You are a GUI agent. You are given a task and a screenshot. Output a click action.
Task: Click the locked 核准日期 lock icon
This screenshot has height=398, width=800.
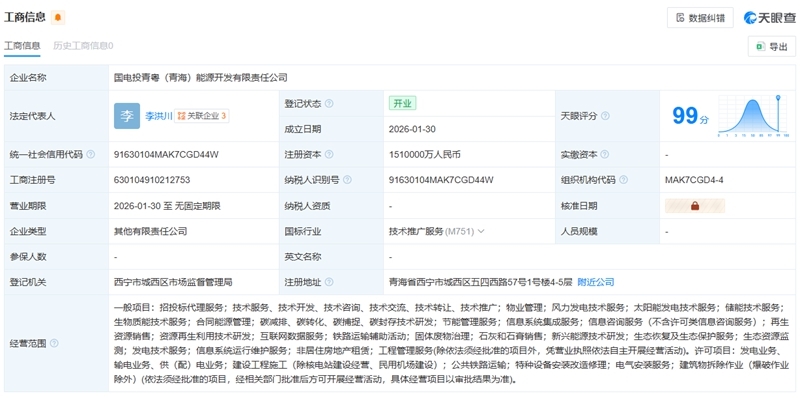(x=695, y=206)
